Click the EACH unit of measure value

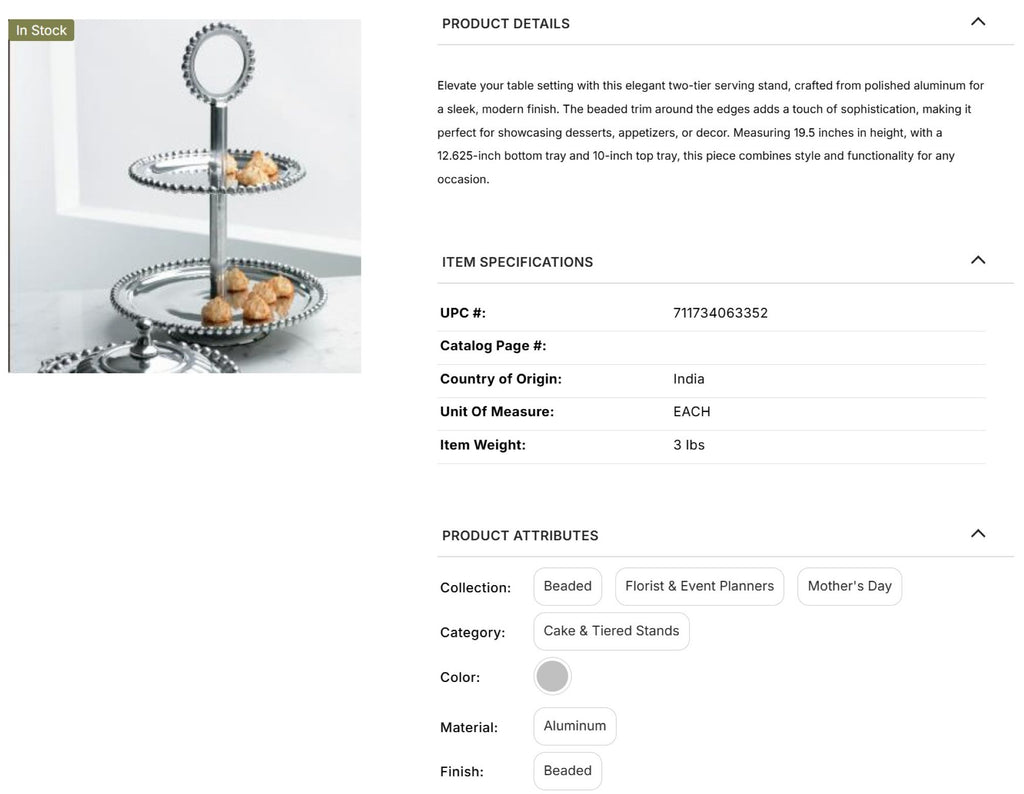[691, 412]
